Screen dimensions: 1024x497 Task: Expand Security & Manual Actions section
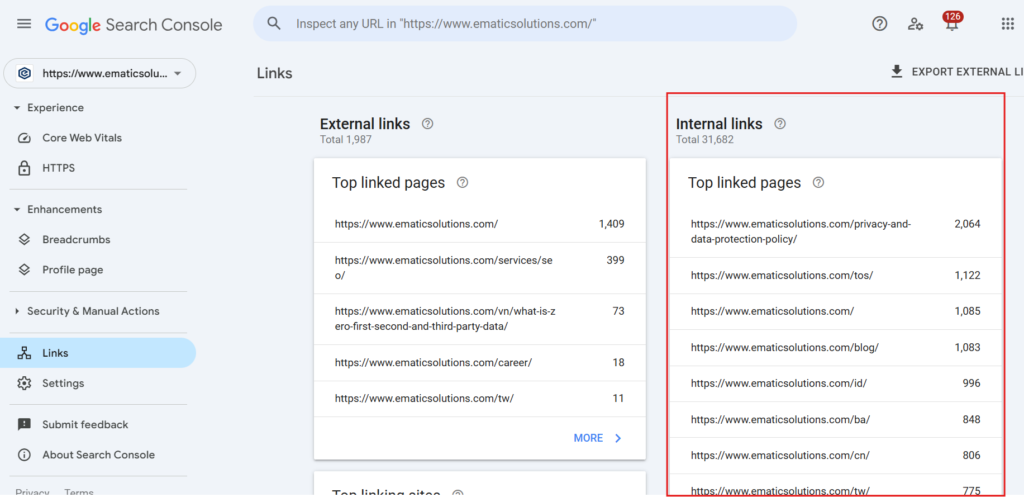pos(17,312)
